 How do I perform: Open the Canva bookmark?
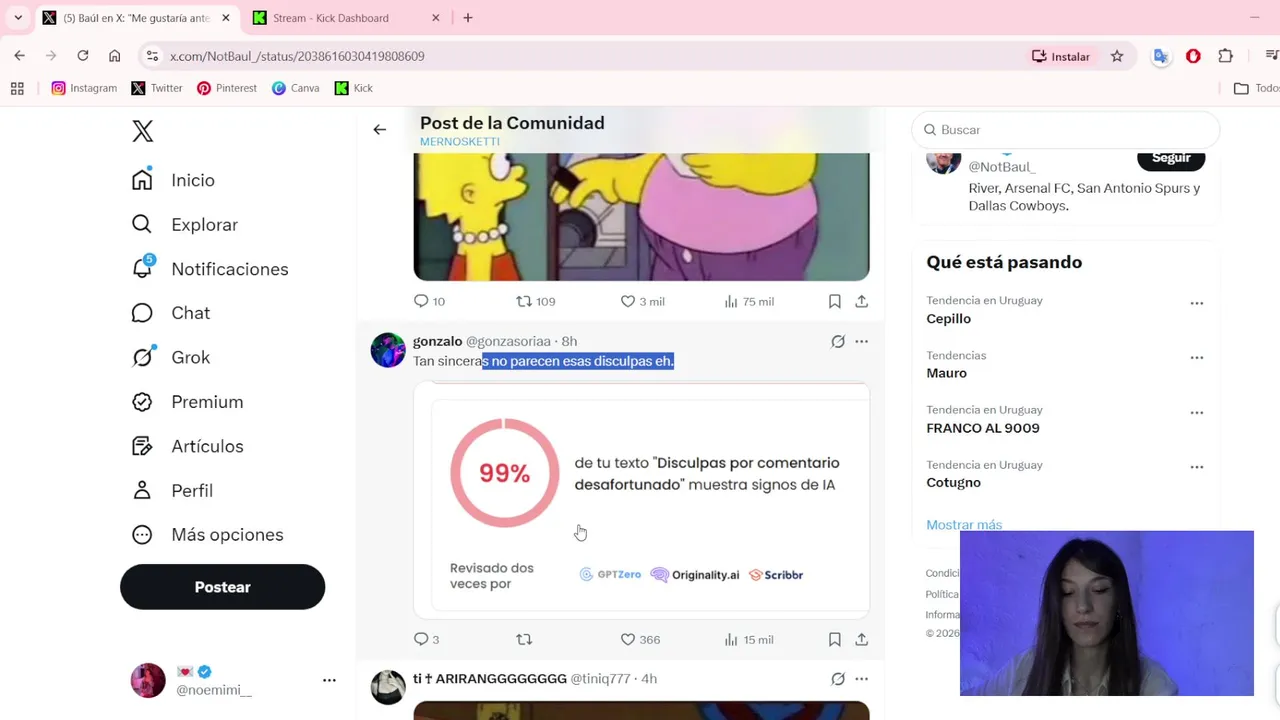pyautogui.click(x=295, y=88)
